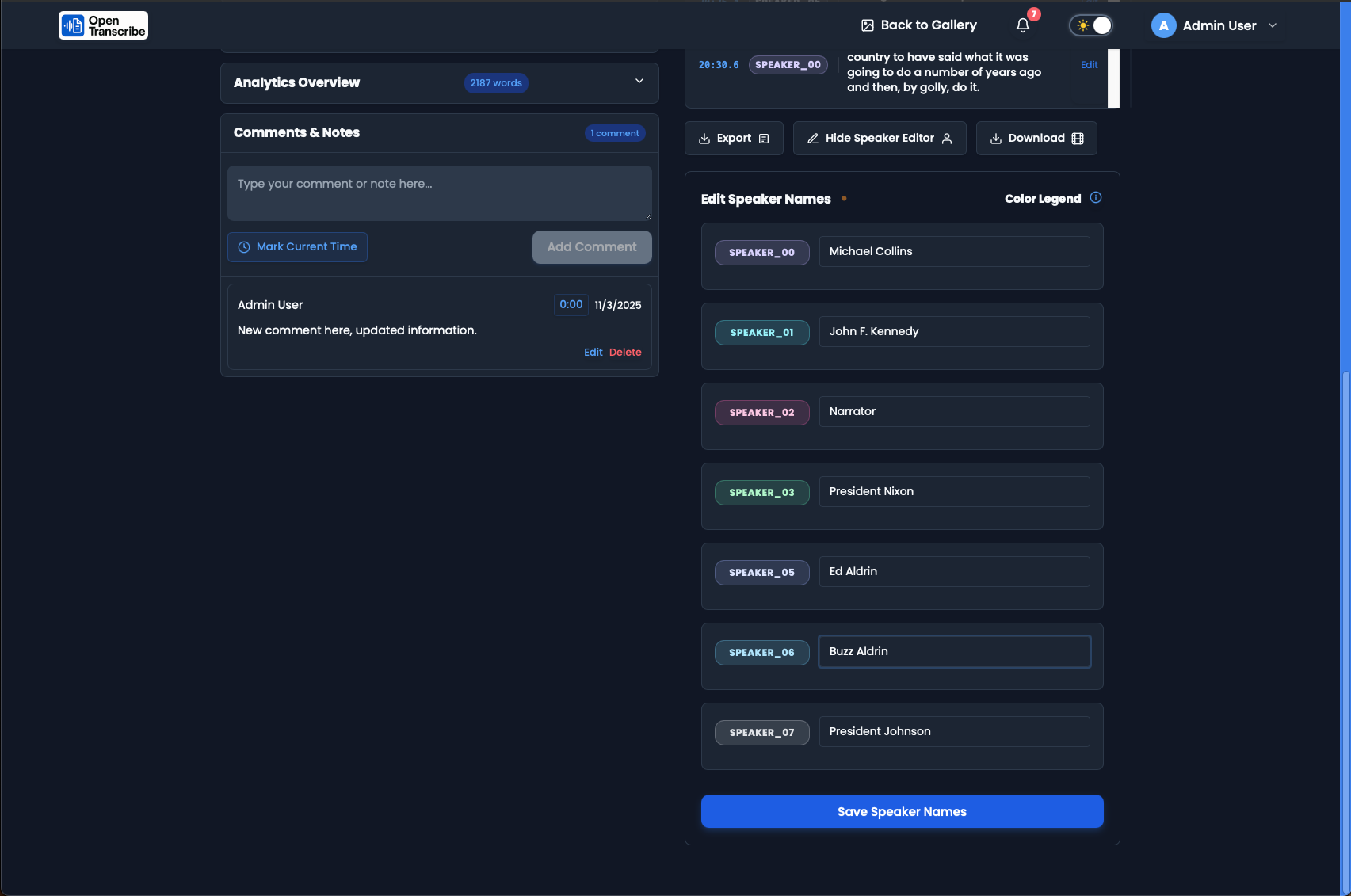Delete the Admin User comment
The image size is (1351, 896).
pyautogui.click(x=625, y=353)
